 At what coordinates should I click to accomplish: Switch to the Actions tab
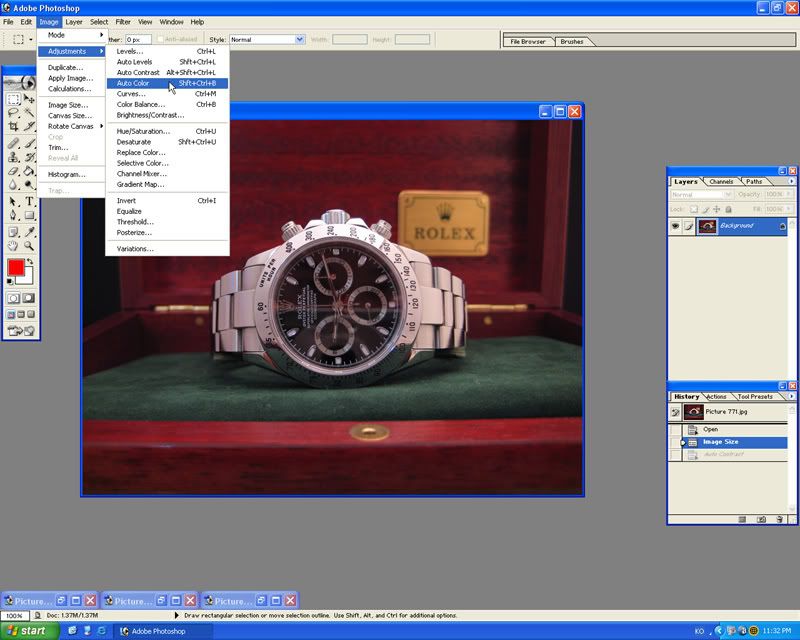click(716, 397)
